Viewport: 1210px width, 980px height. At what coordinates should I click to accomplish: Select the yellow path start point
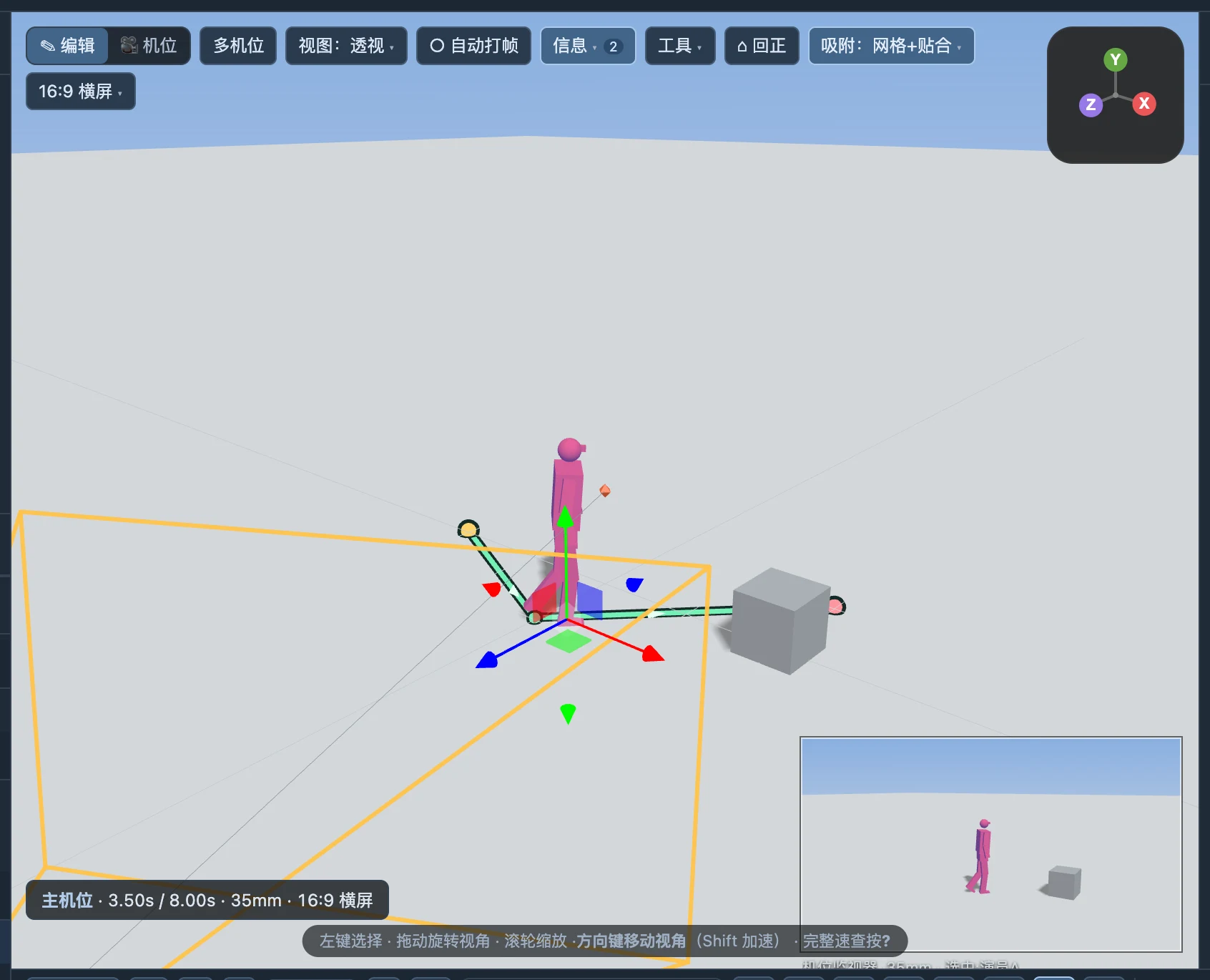[x=468, y=529]
